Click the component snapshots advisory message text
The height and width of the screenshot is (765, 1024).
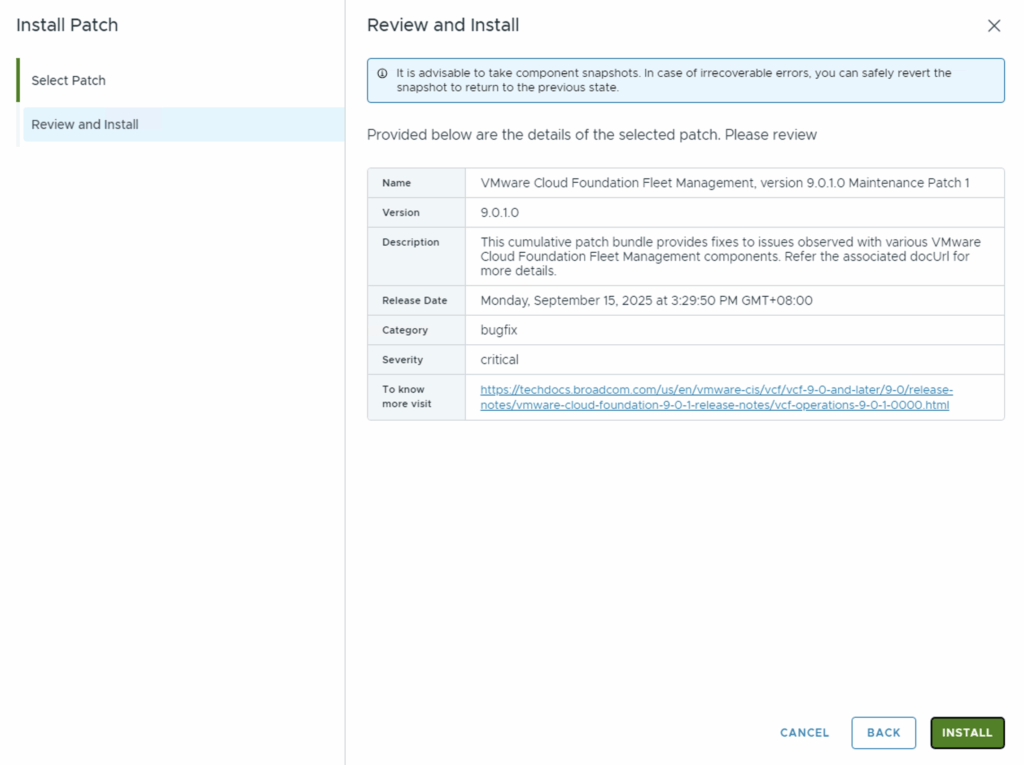click(673, 80)
